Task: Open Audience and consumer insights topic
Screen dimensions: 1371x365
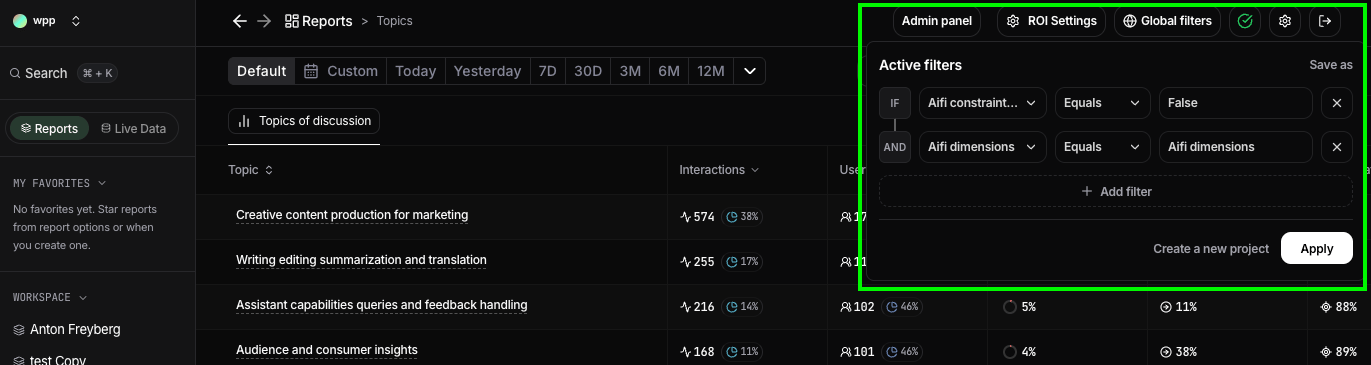Action: [327, 350]
